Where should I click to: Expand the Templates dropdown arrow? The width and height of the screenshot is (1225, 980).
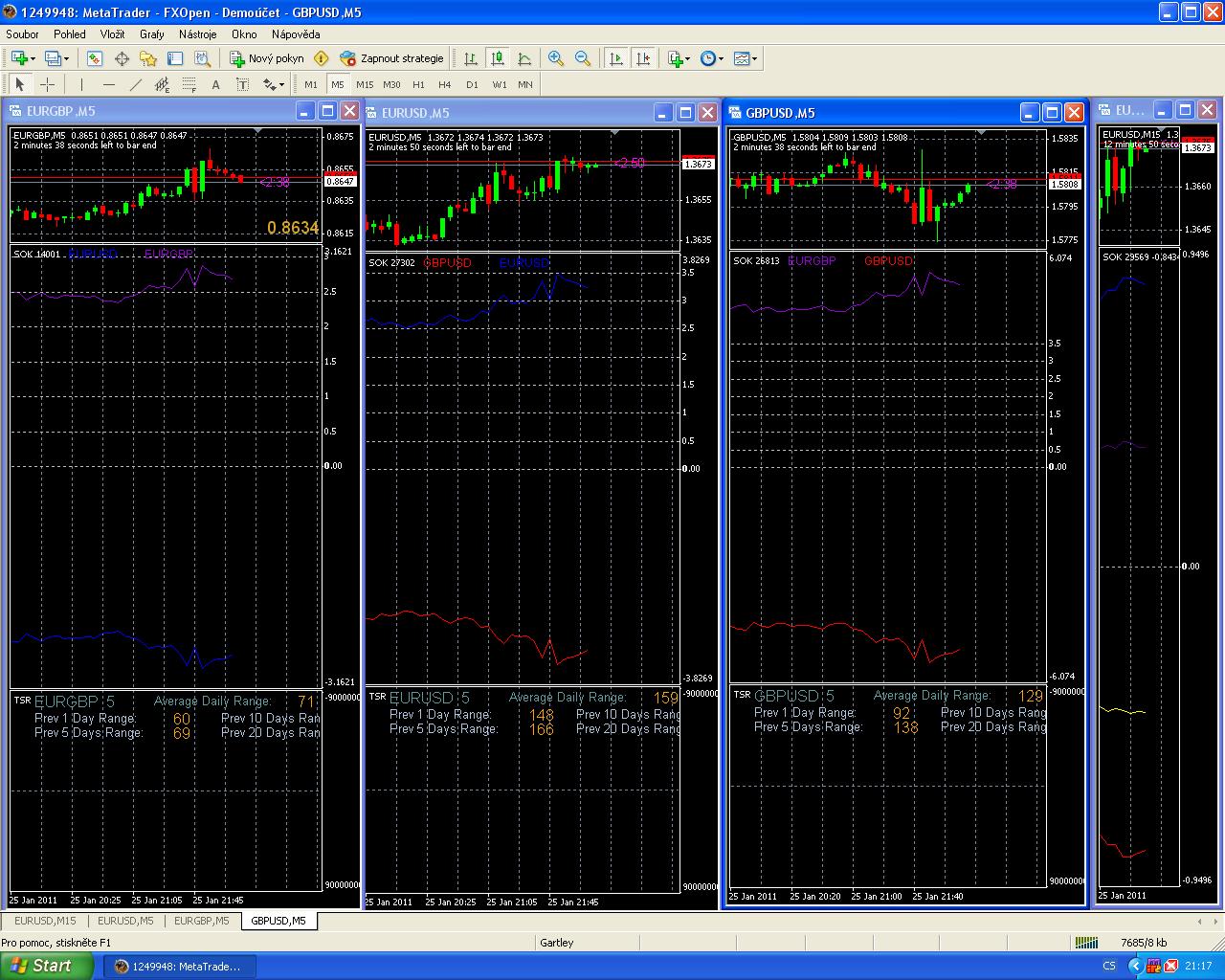(x=755, y=58)
